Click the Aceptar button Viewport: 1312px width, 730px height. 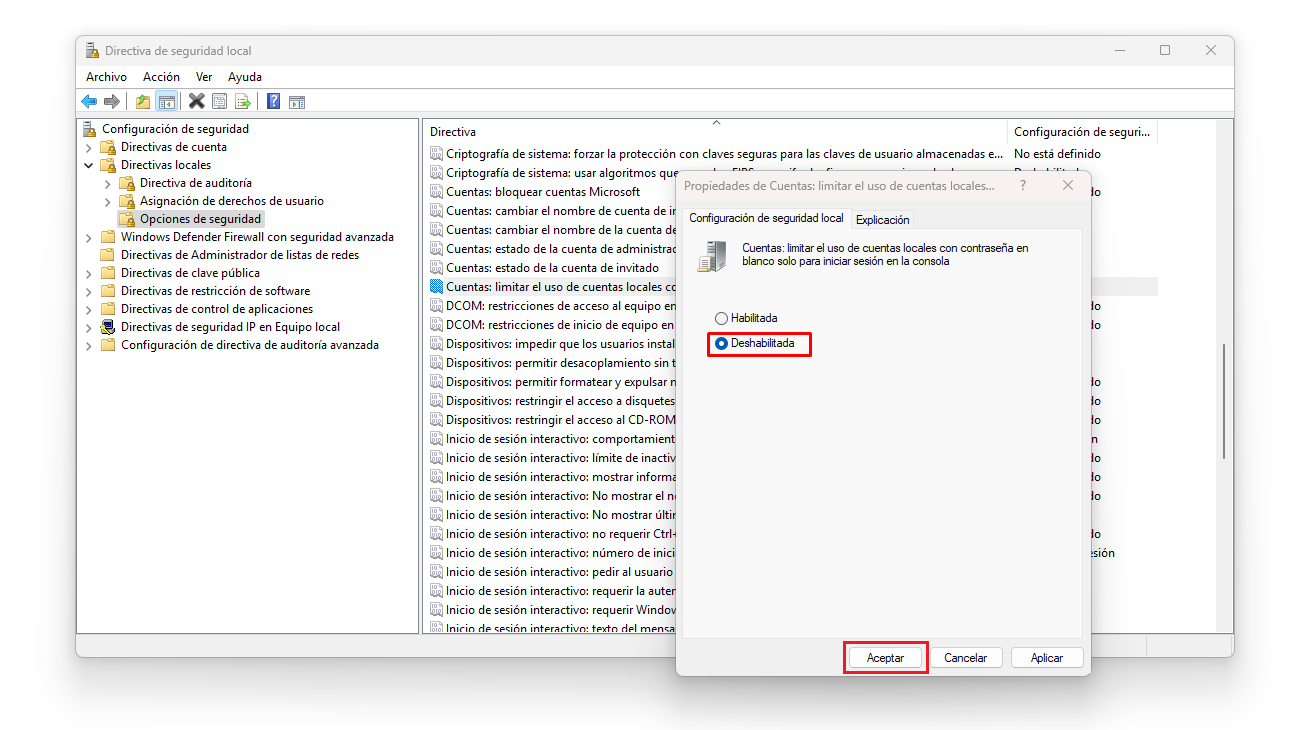885,658
